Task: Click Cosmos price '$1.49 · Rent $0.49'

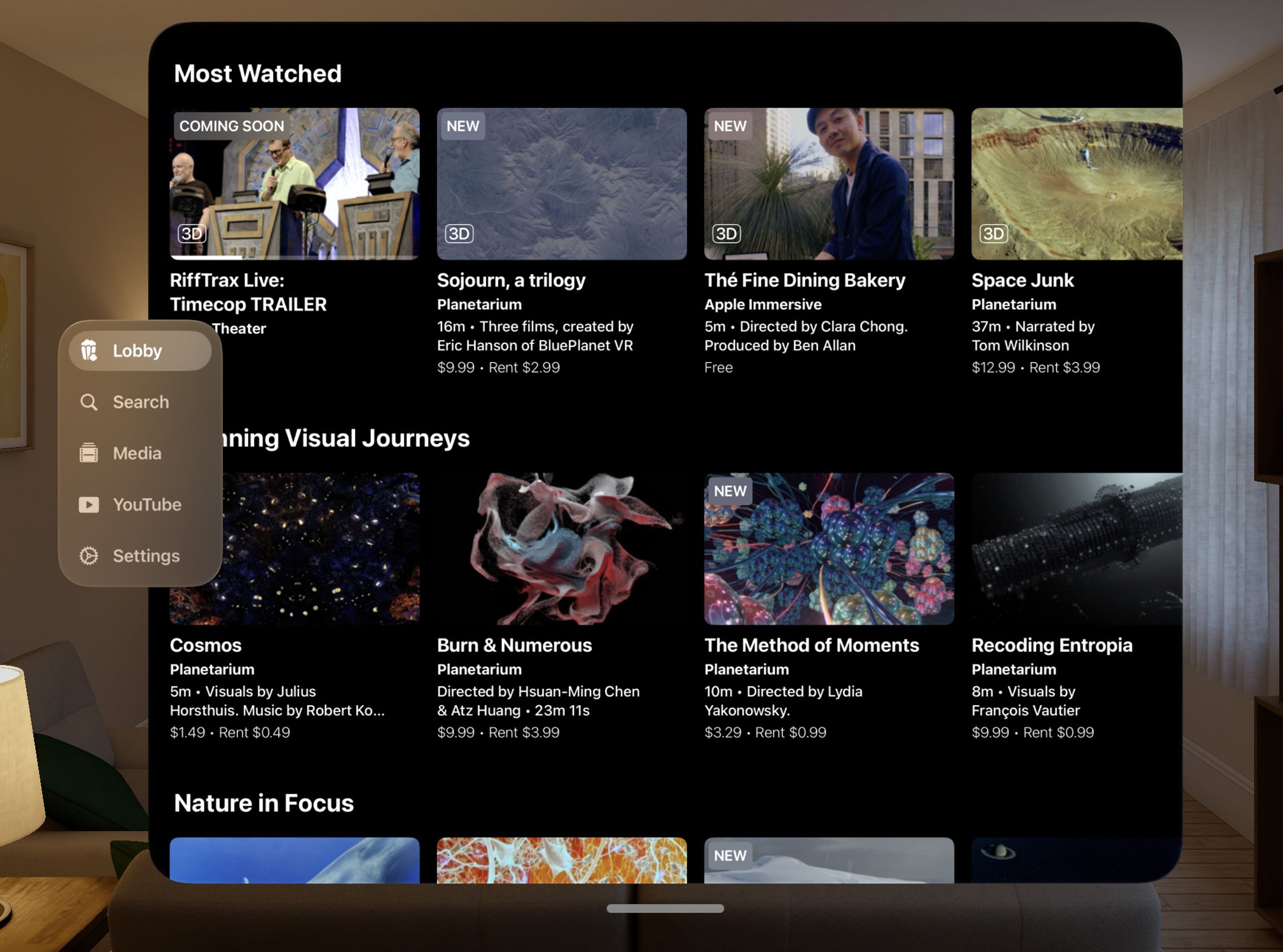Action: [x=230, y=732]
